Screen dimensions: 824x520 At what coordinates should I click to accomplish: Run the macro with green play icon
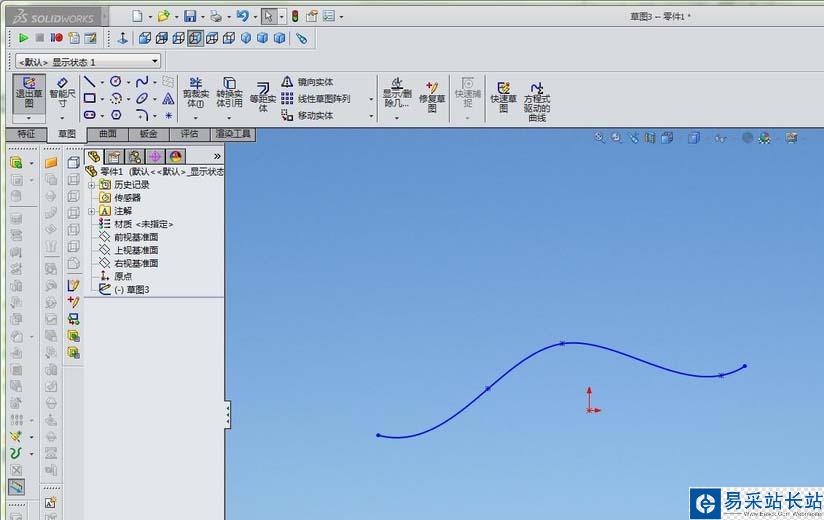click(x=23, y=38)
